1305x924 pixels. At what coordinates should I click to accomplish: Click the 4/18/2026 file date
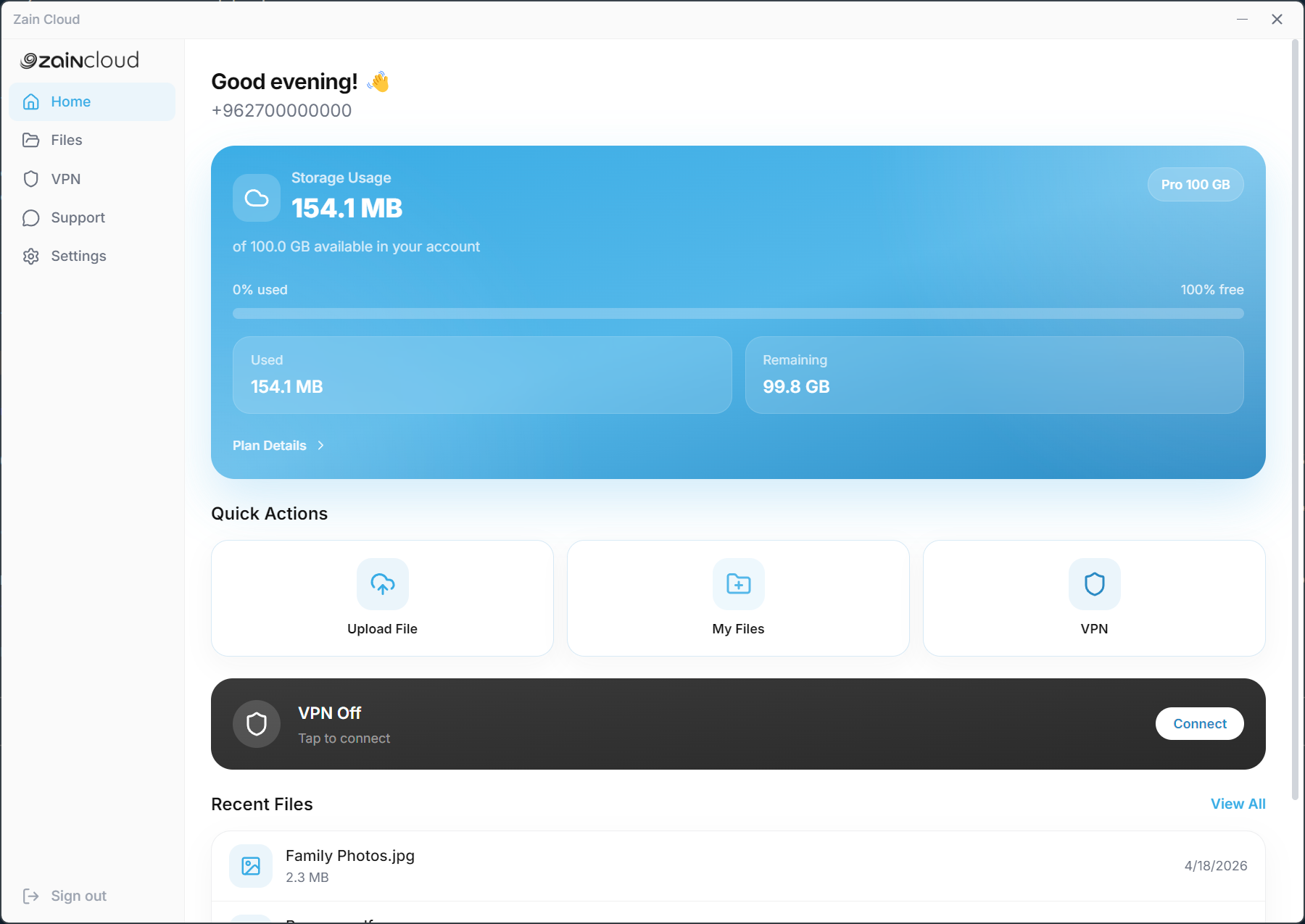1216,866
